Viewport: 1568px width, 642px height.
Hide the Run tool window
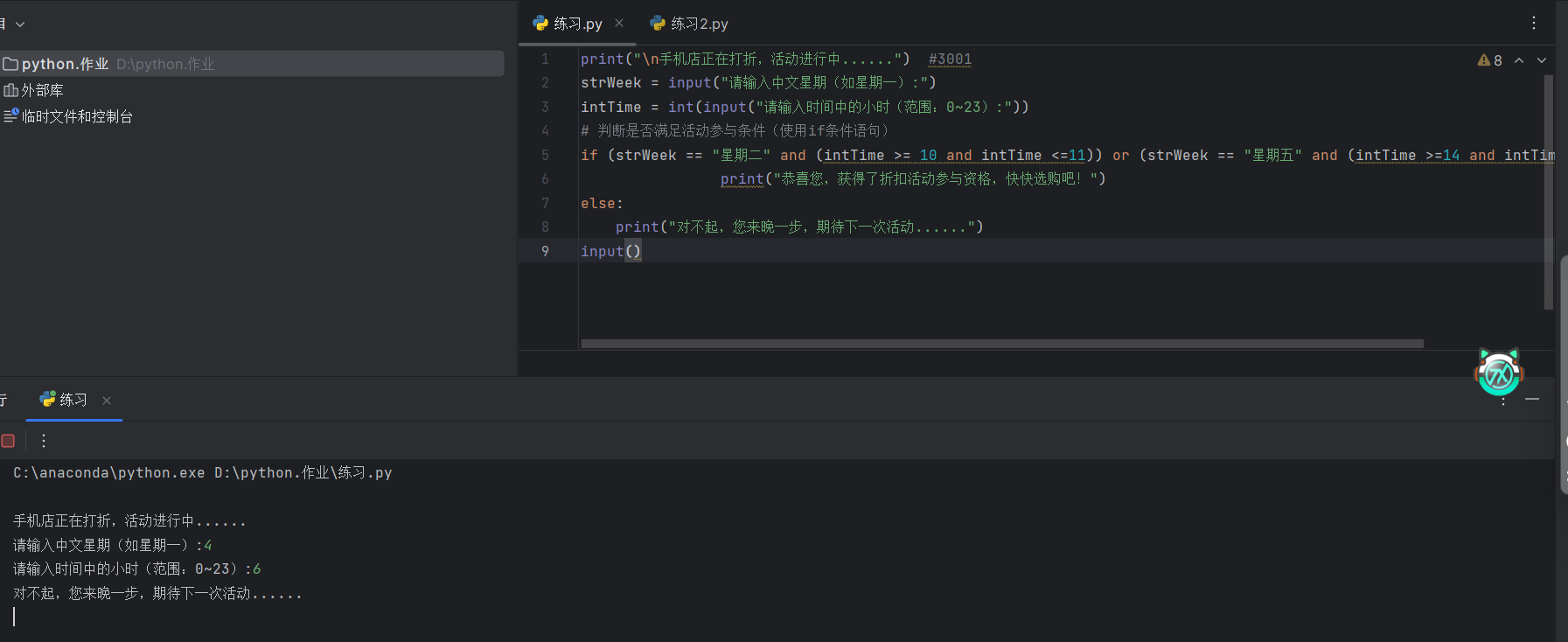pyautogui.click(x=1532, y=399)
